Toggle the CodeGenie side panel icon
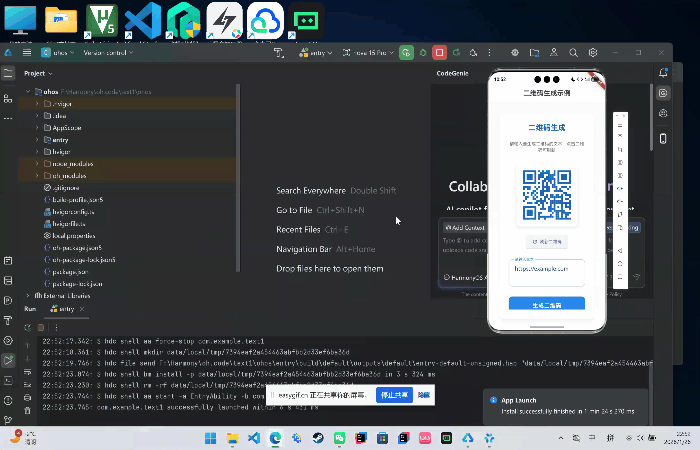This screenshot has width=700, height=450. 663,93
